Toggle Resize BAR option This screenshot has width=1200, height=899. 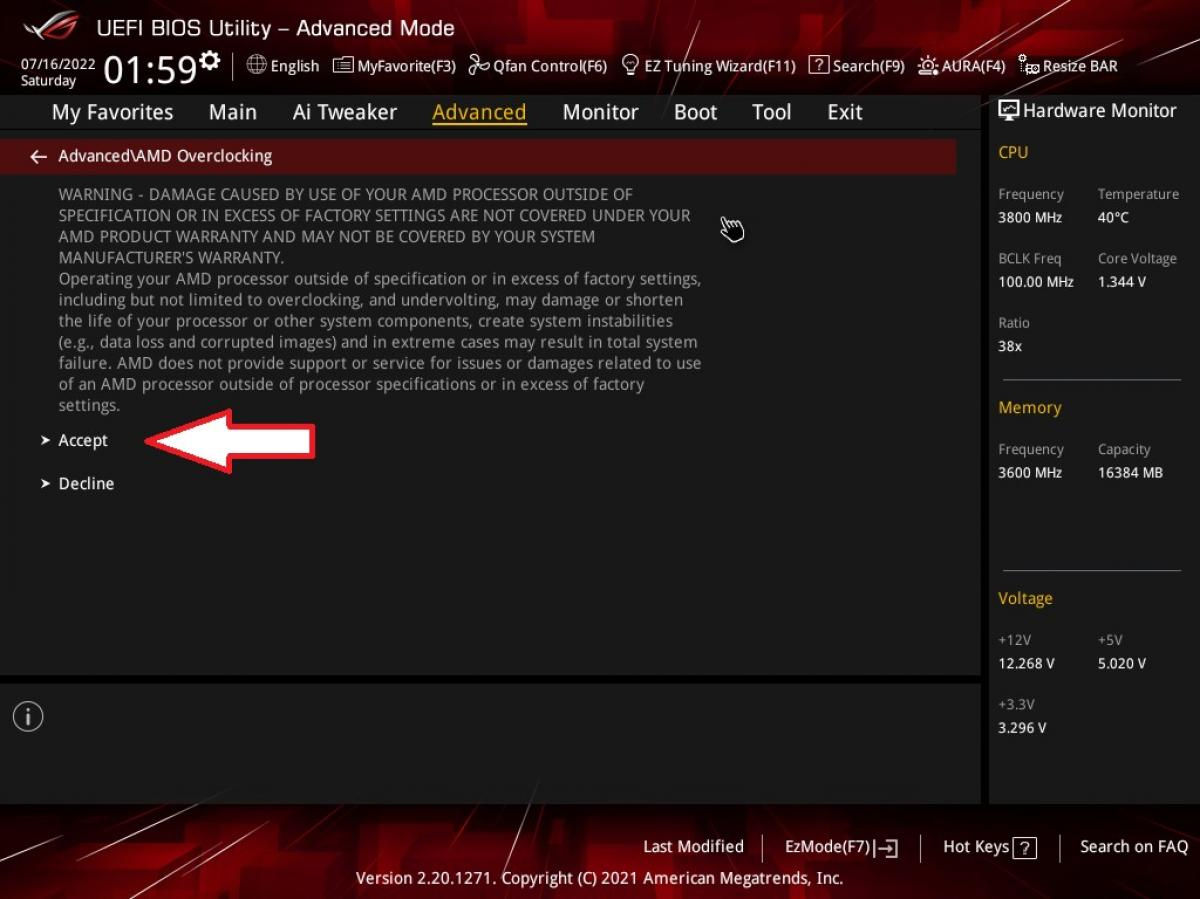(x=1068, y=66)
